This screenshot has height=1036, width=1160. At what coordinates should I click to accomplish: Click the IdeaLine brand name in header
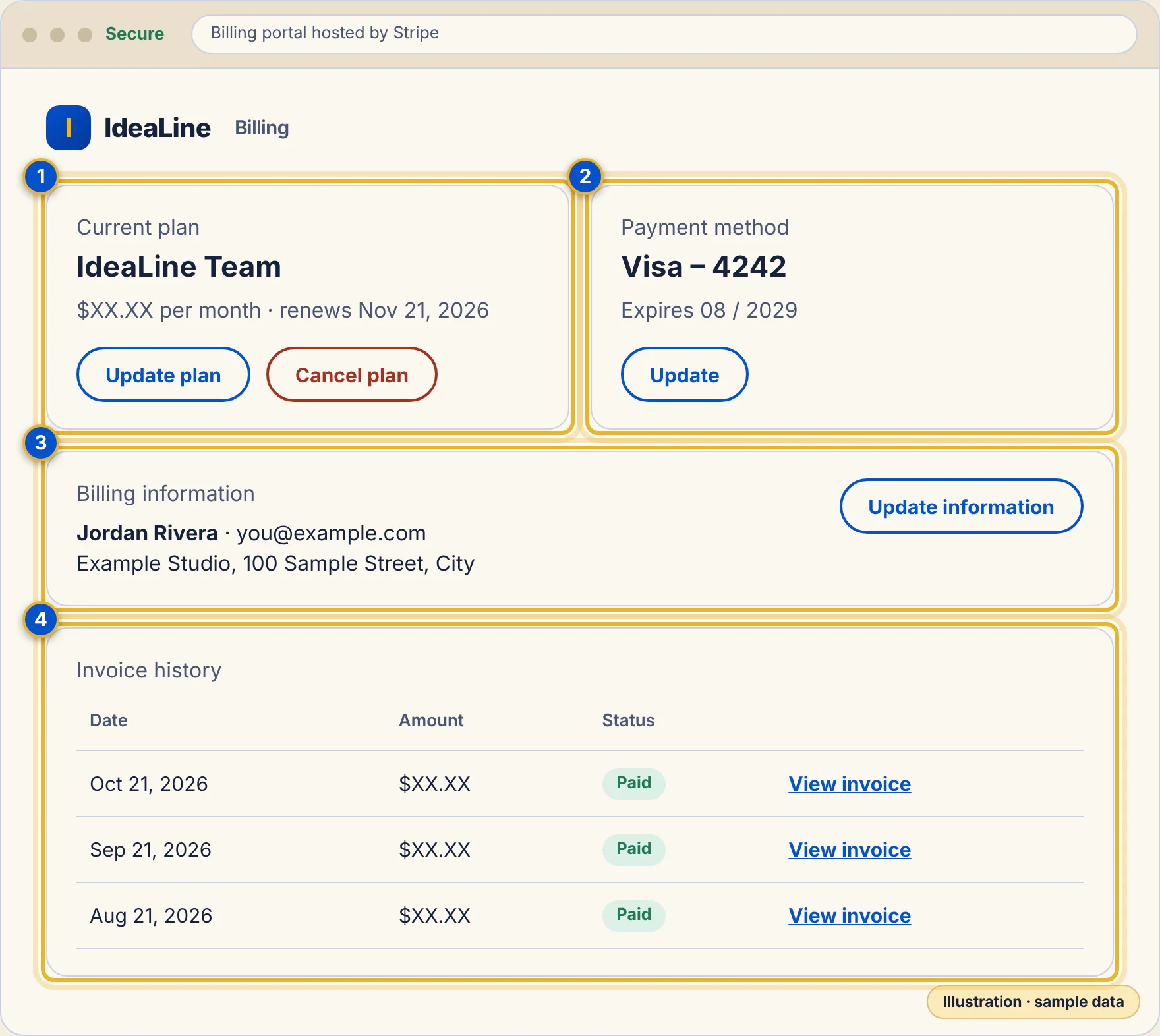tap(158, 128)
